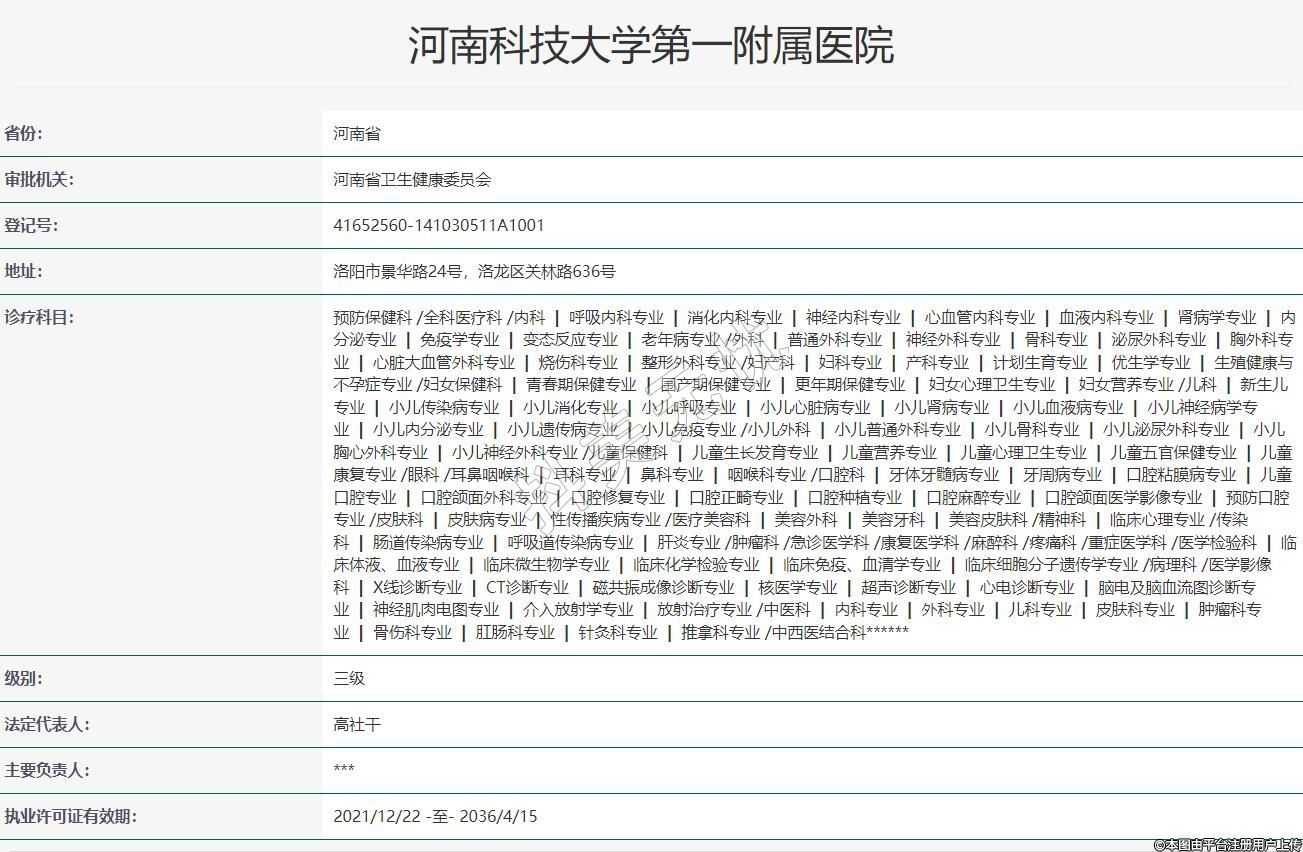Select the 登记号 row label
1303x852 pixels.
click(x=31, y=226)
